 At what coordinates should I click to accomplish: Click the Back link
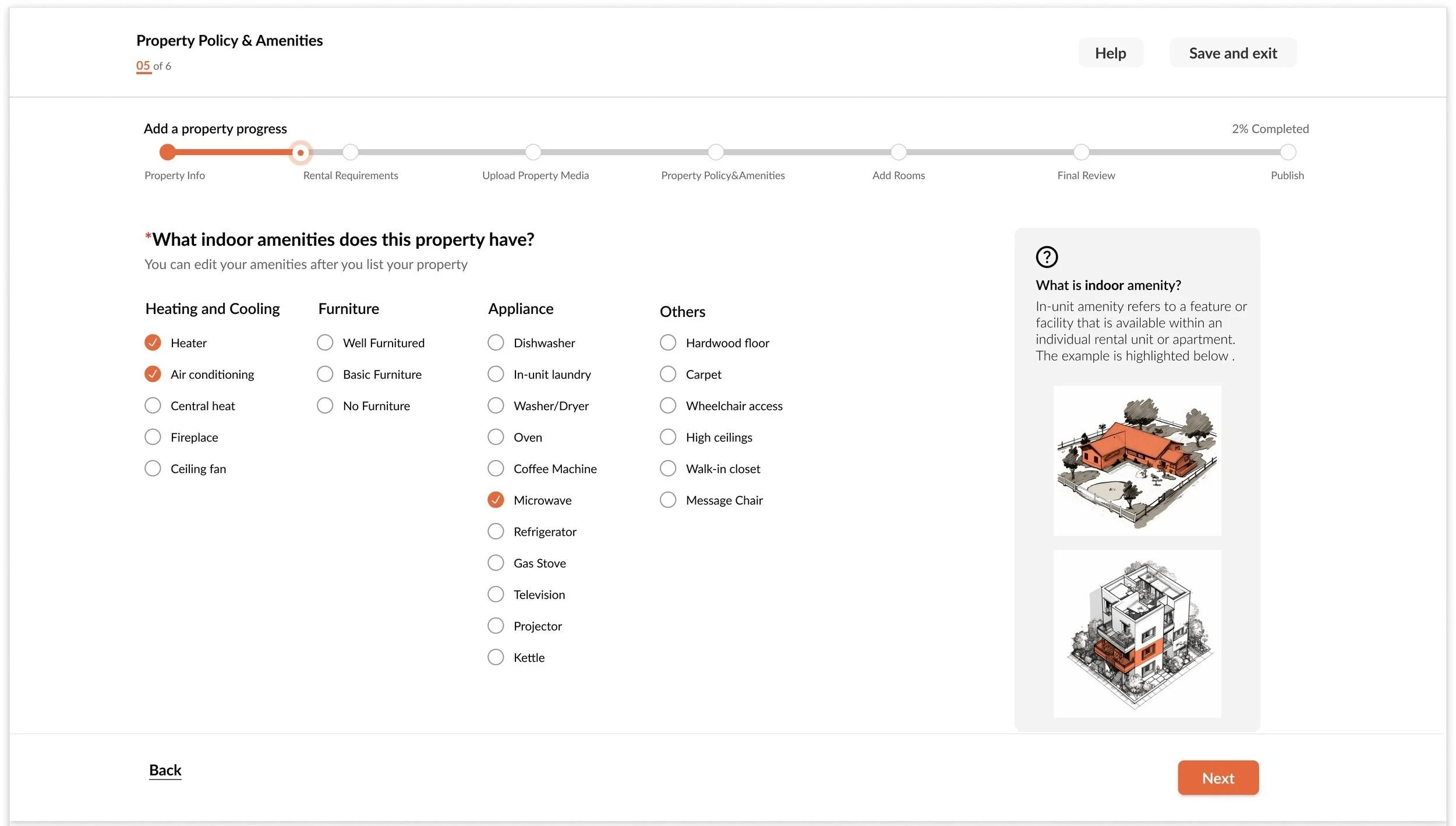click(x=165, y=770)
